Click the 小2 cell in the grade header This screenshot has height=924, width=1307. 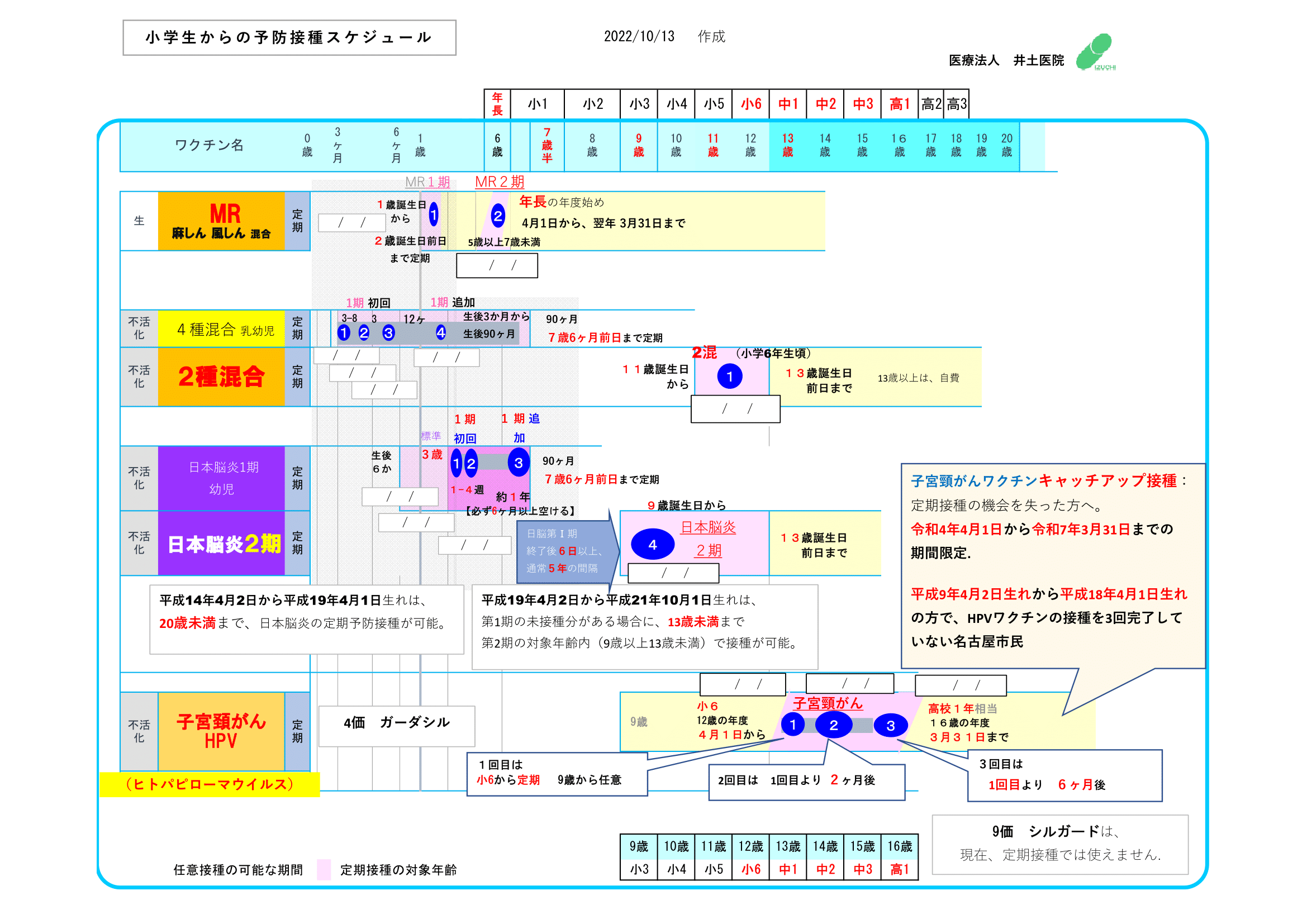point(592,104)
